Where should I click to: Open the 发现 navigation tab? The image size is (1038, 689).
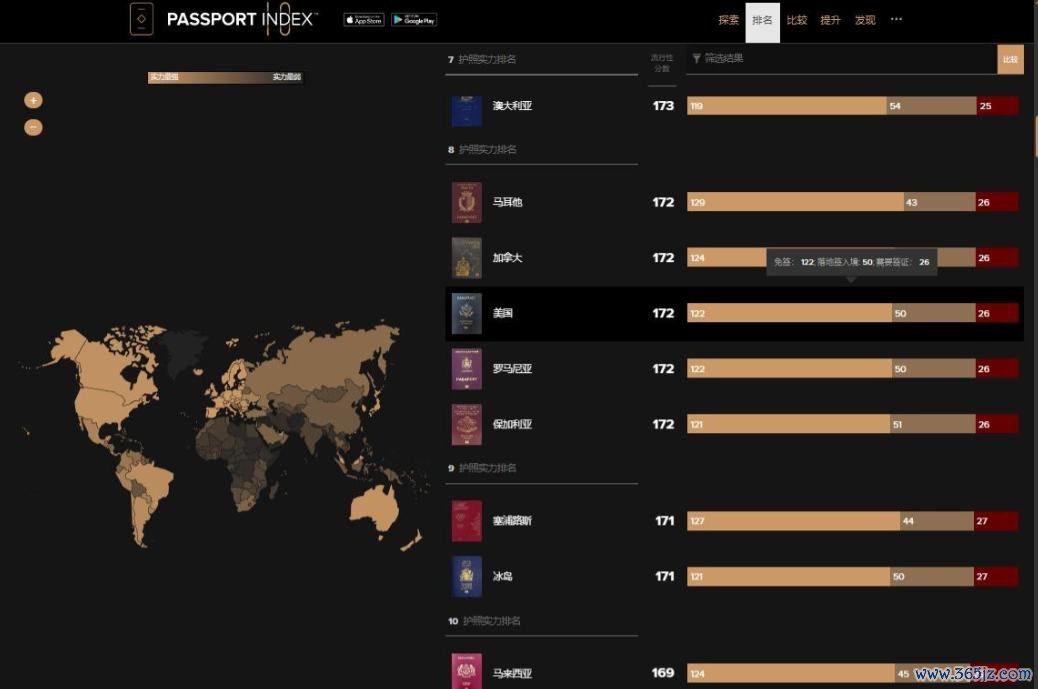(865, 20)
